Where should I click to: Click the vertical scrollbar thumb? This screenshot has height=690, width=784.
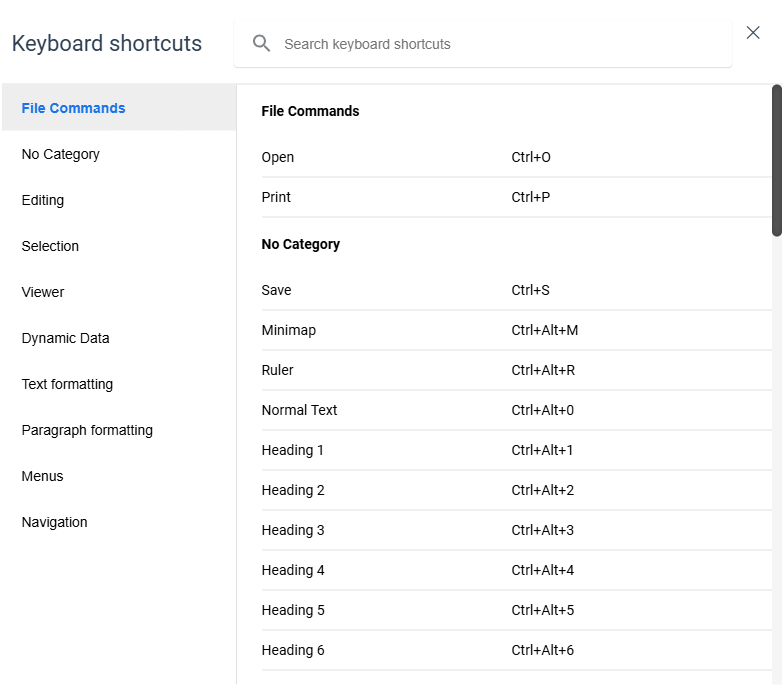pyautogui.click(x=776, y=160)
